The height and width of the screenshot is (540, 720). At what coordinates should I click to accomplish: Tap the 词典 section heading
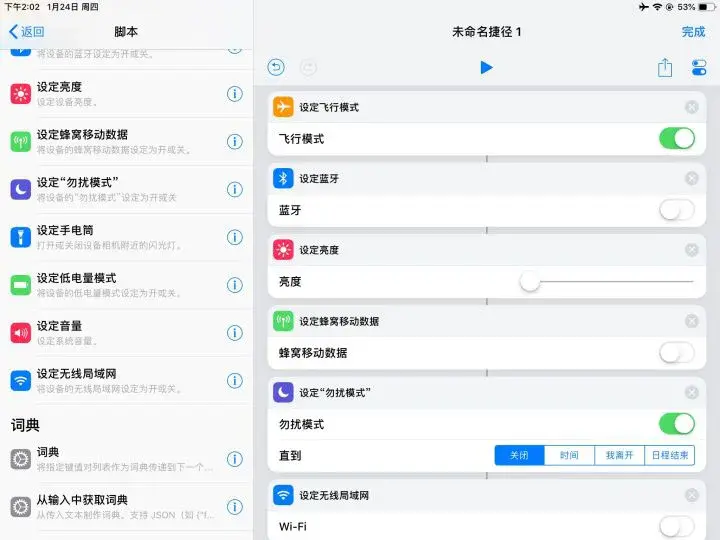pyautogui.click(x=25, y=425)
